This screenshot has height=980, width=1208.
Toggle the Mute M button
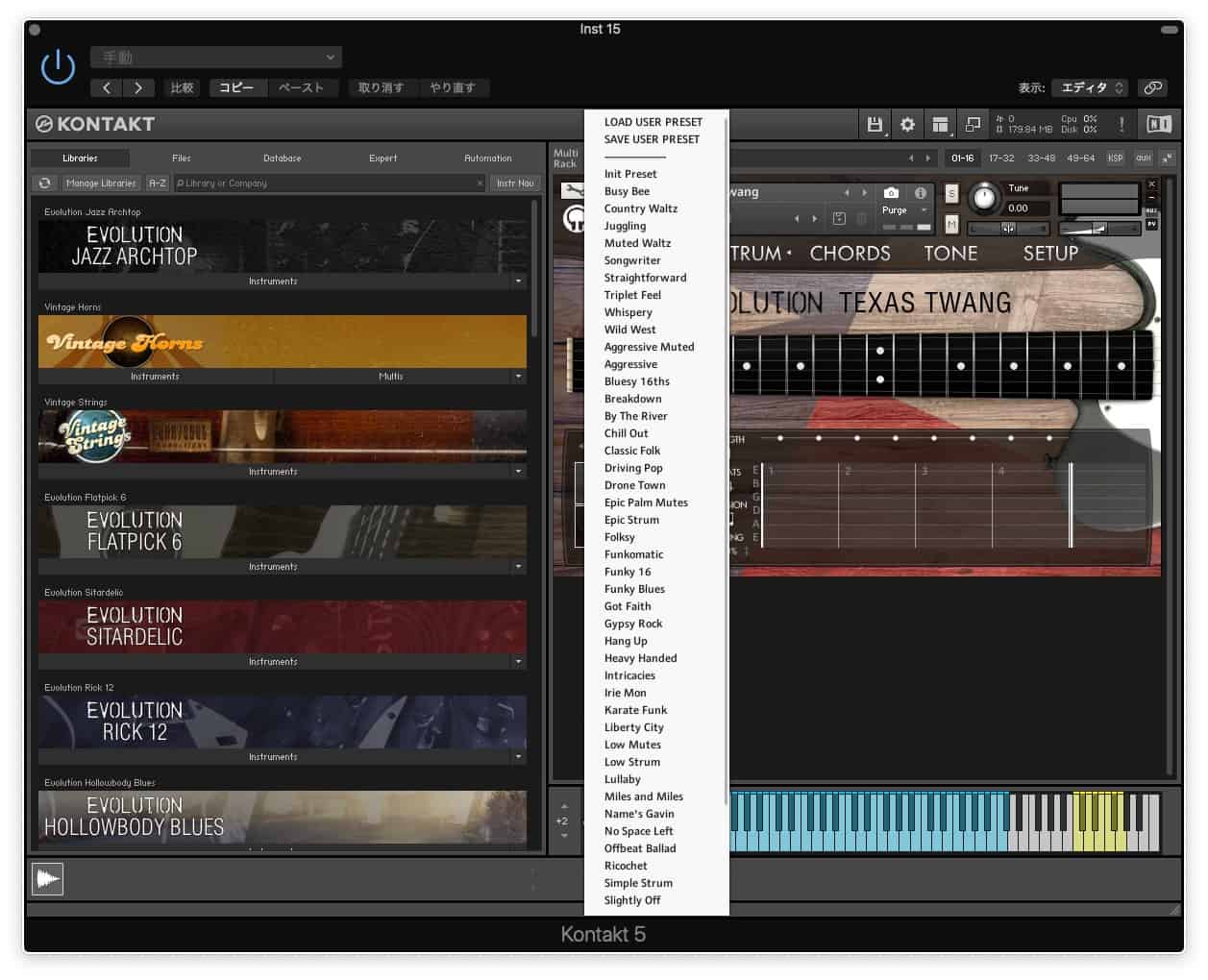click(x=951, y=224)
